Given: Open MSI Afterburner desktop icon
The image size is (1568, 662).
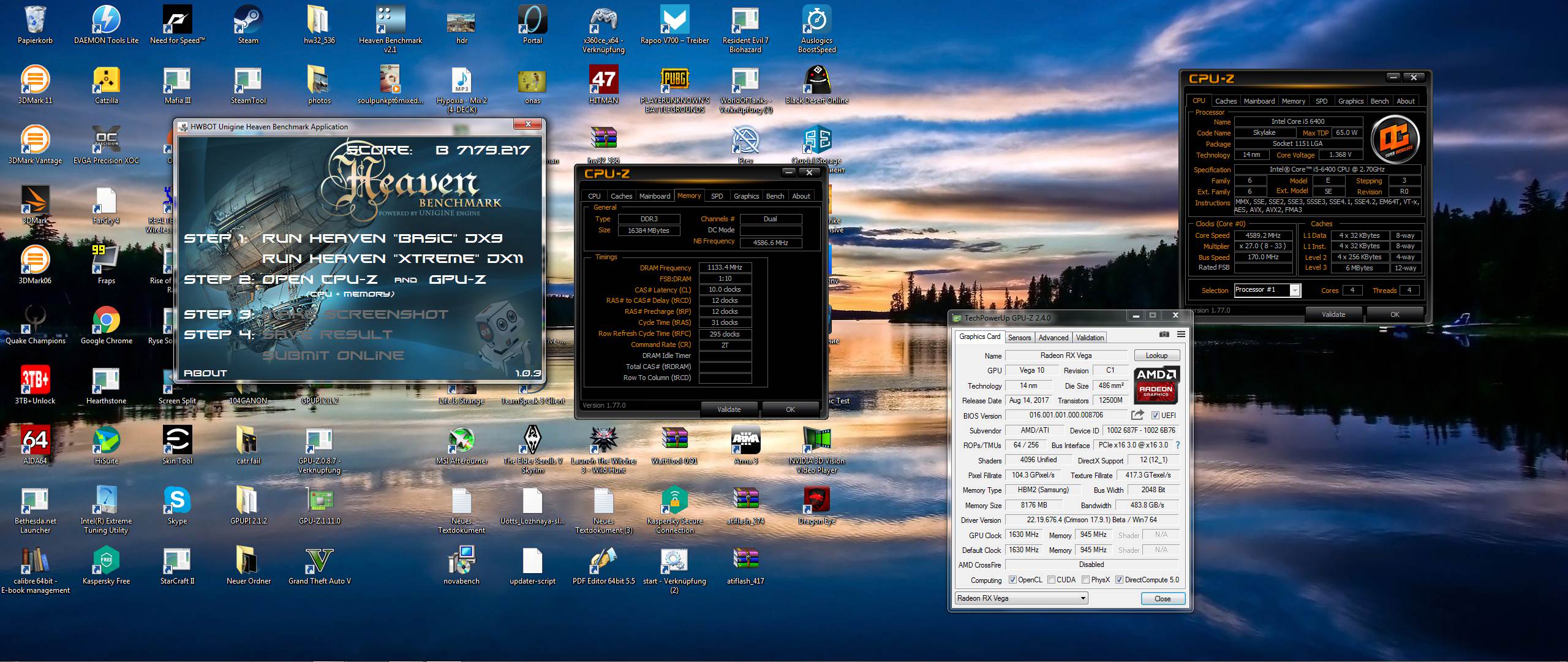Looking at the screenshot, I should click(x=461, y=445).
